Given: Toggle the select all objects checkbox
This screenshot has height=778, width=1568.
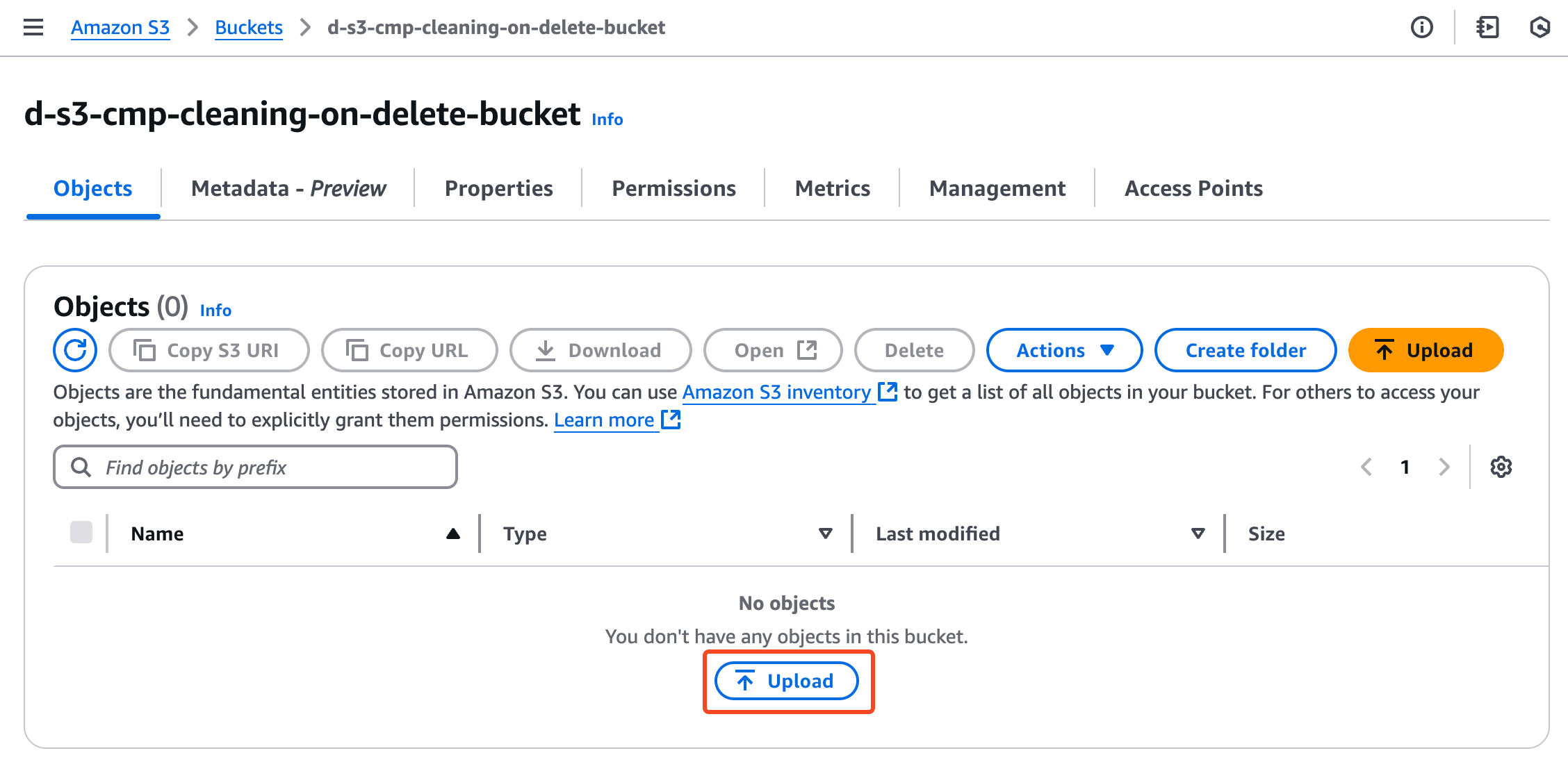Looking at the screenshot, I should [81, 533].
